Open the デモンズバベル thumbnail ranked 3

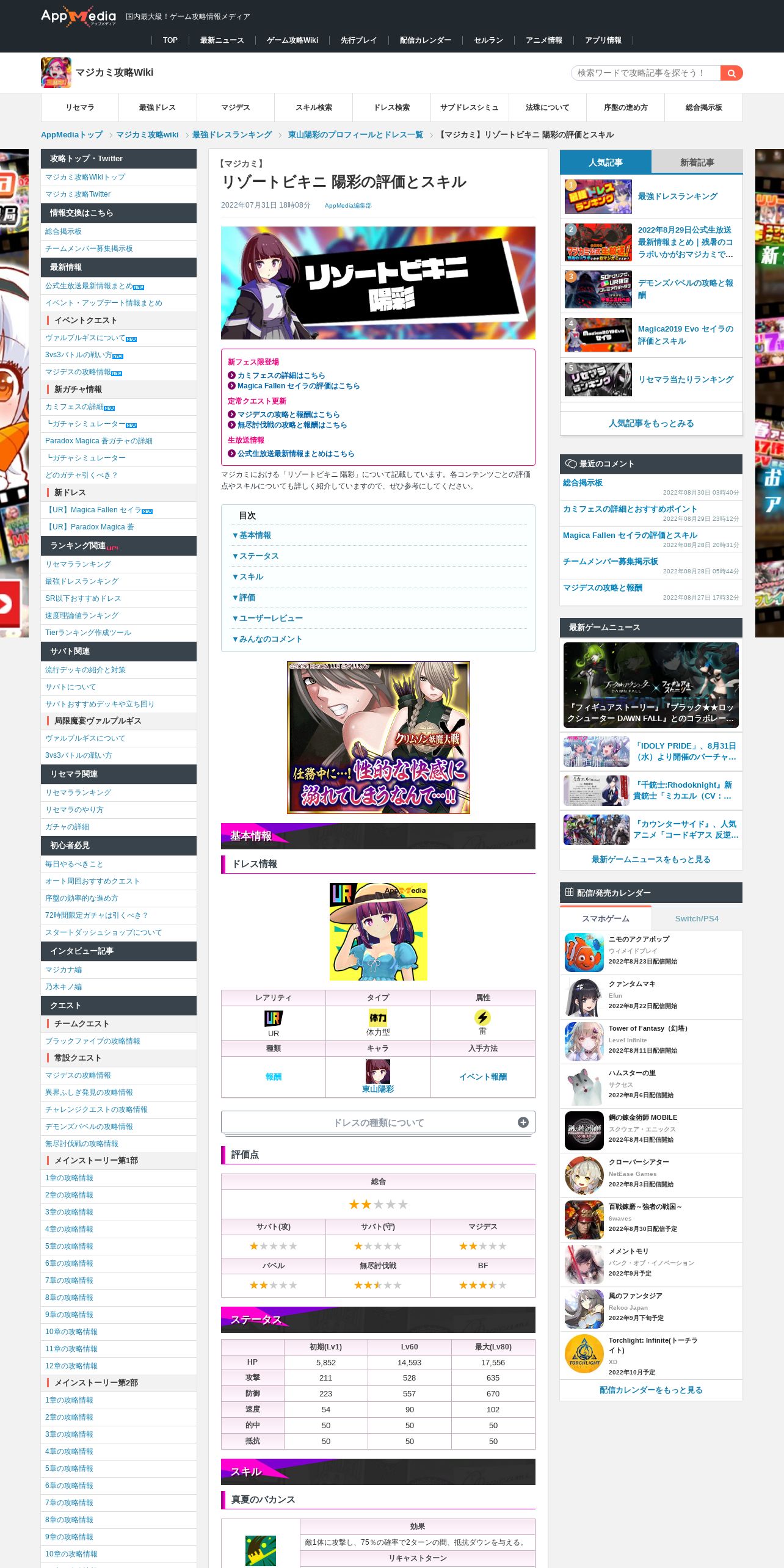tap(598, 289)
